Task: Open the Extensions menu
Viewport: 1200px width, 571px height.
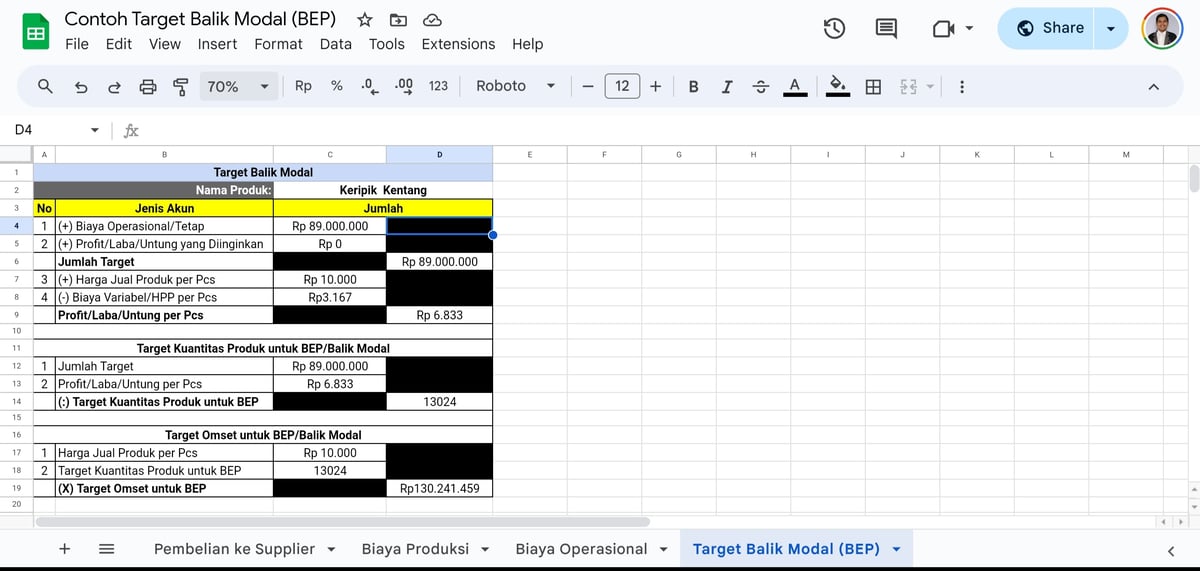Action: point(458,44)
